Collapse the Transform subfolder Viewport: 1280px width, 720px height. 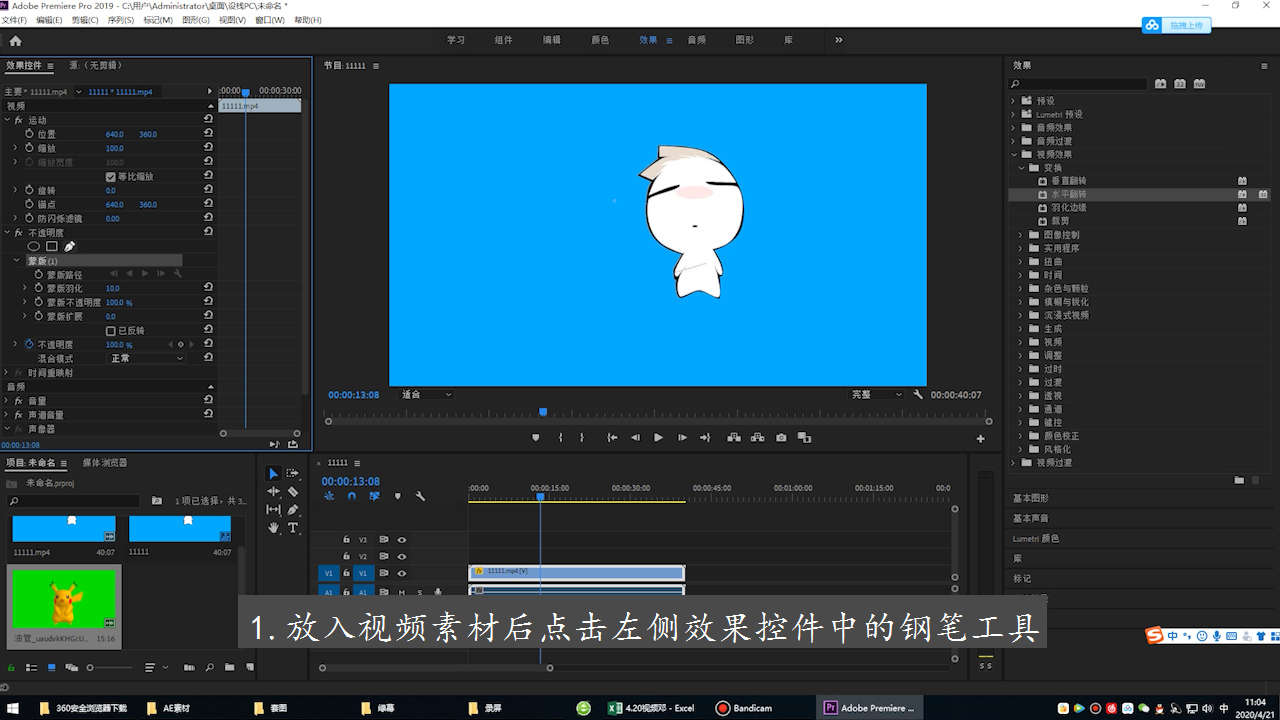[x=1021, y=168]
